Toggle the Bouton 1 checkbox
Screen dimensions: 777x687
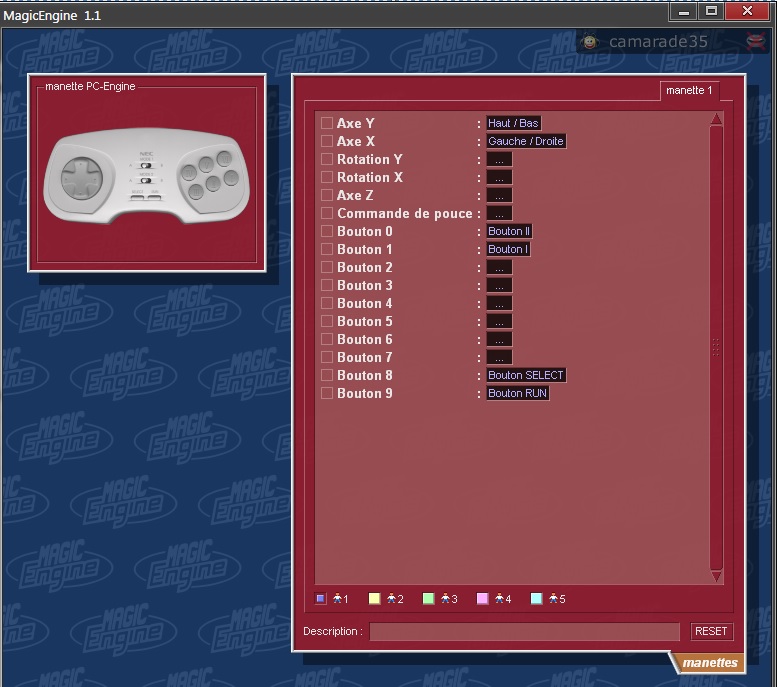[327, 249]
